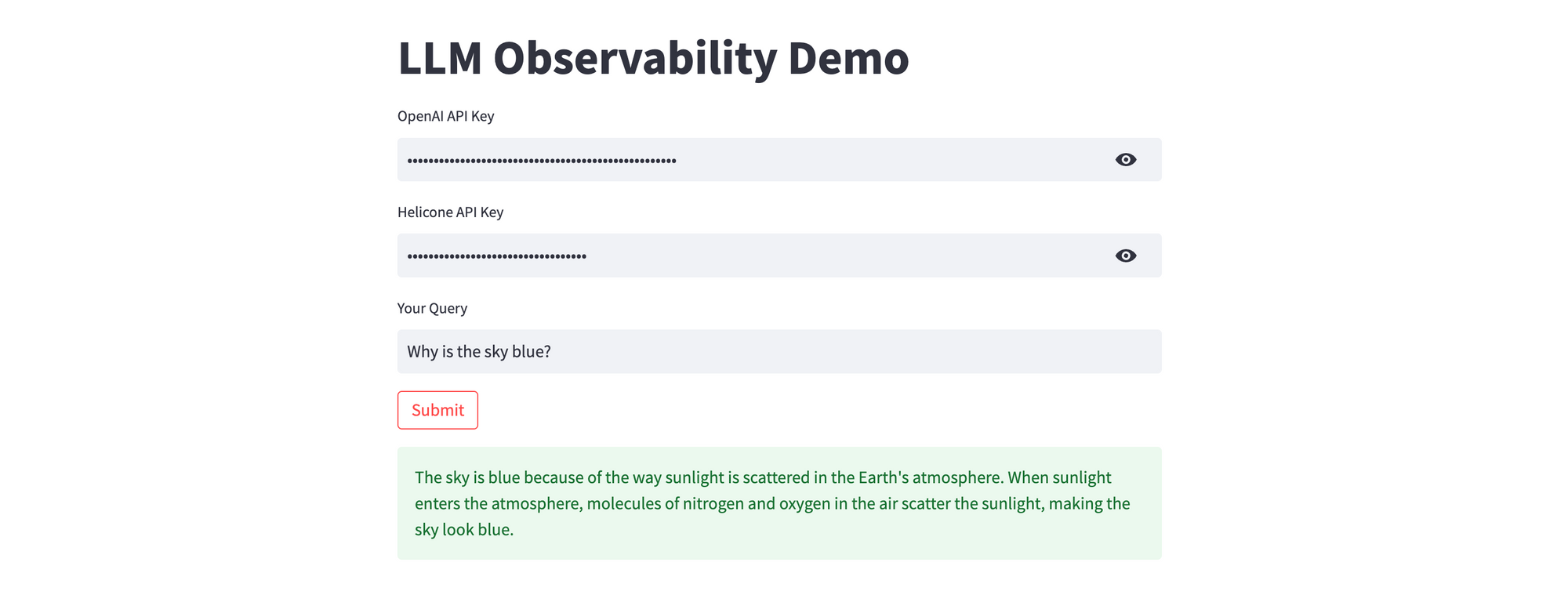This screenshot has width=1568, height=595.
Task: Click the LLM Observability Demo heading
Action: [653, 57]
